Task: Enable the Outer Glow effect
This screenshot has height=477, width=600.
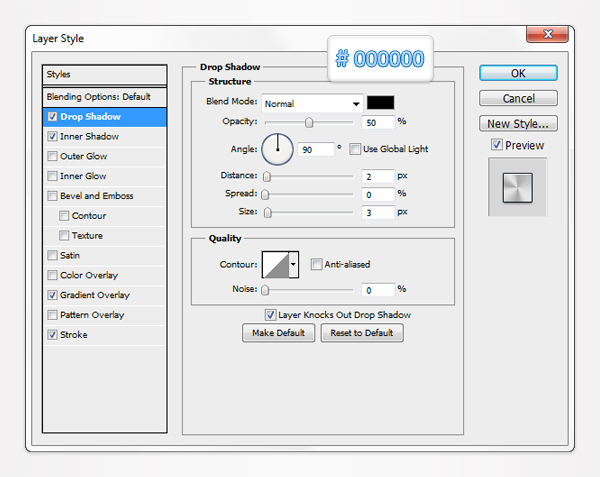Action: pos(52,156)
